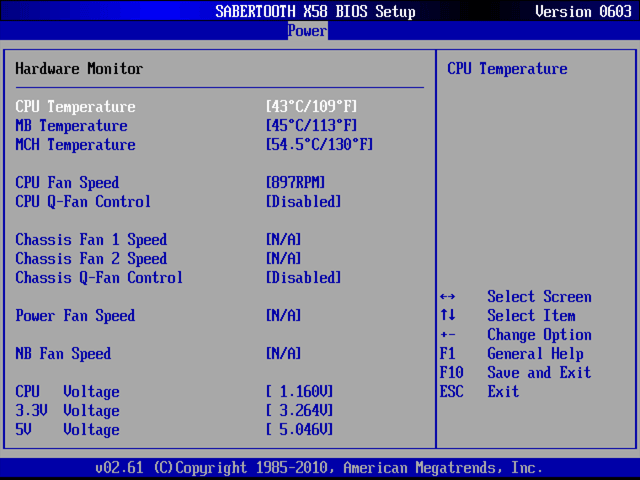
Task: Click the Exit help text
Action: tap(503, 392)
